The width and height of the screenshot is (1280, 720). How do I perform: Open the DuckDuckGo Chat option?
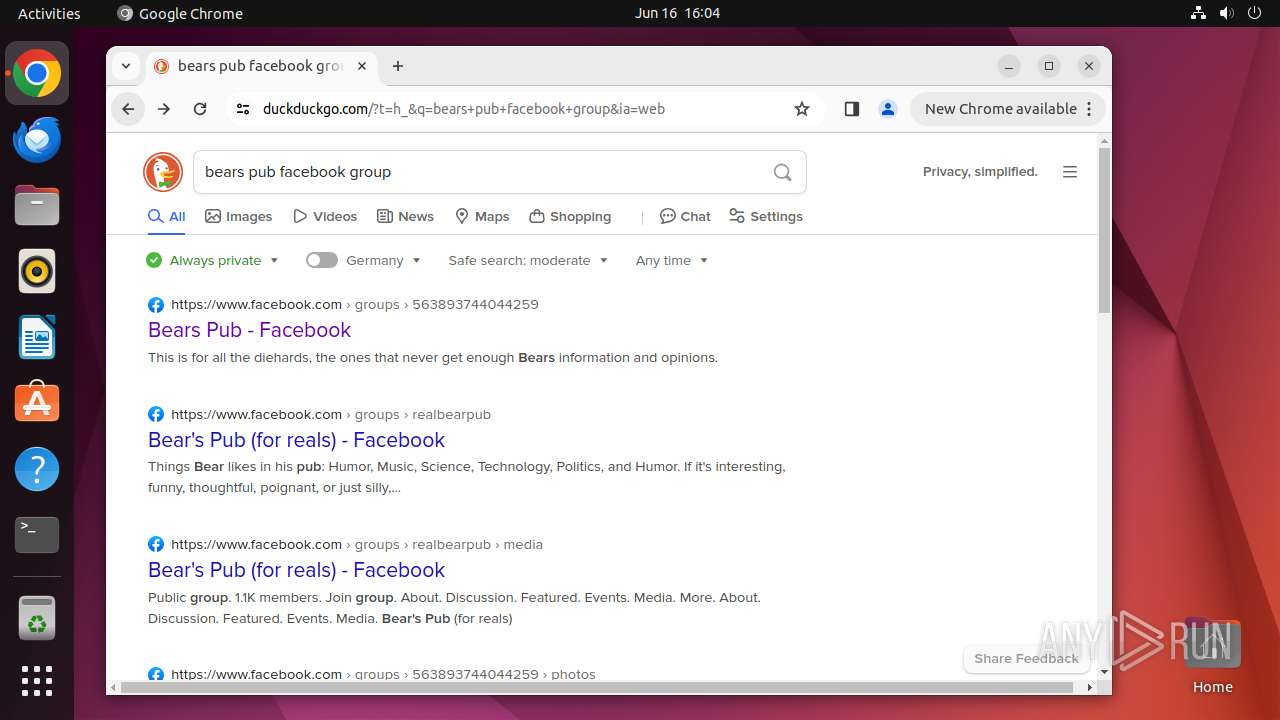(x=685, y=216)
